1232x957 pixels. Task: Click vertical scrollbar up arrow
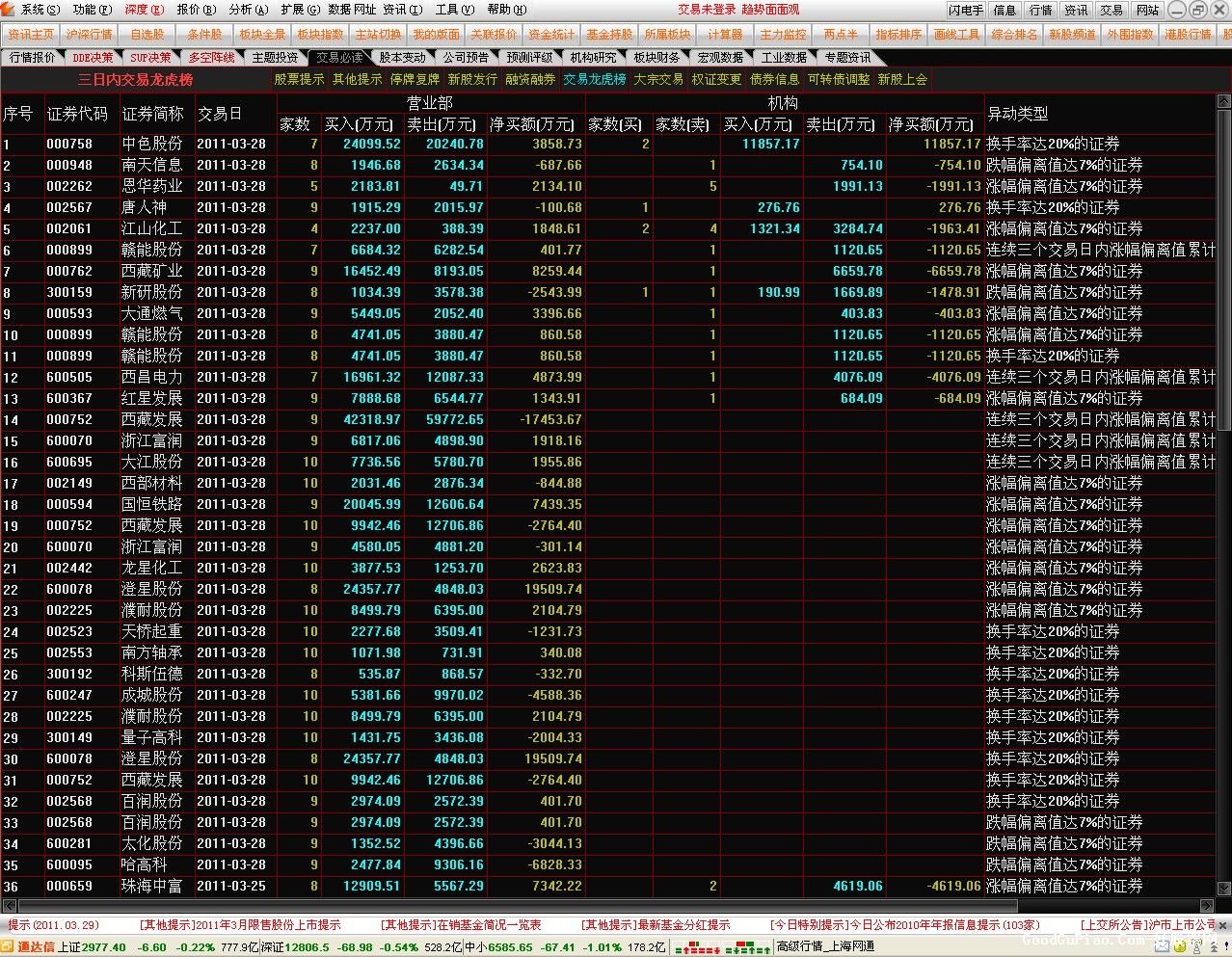tap(1223, 100)
